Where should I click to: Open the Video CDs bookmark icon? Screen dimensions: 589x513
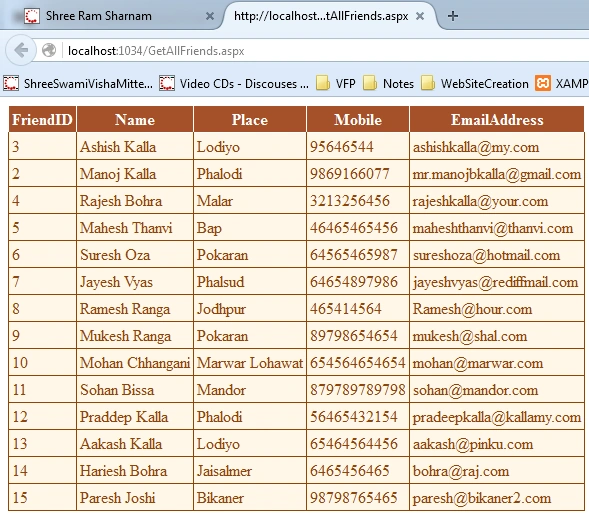click(167, 83)
